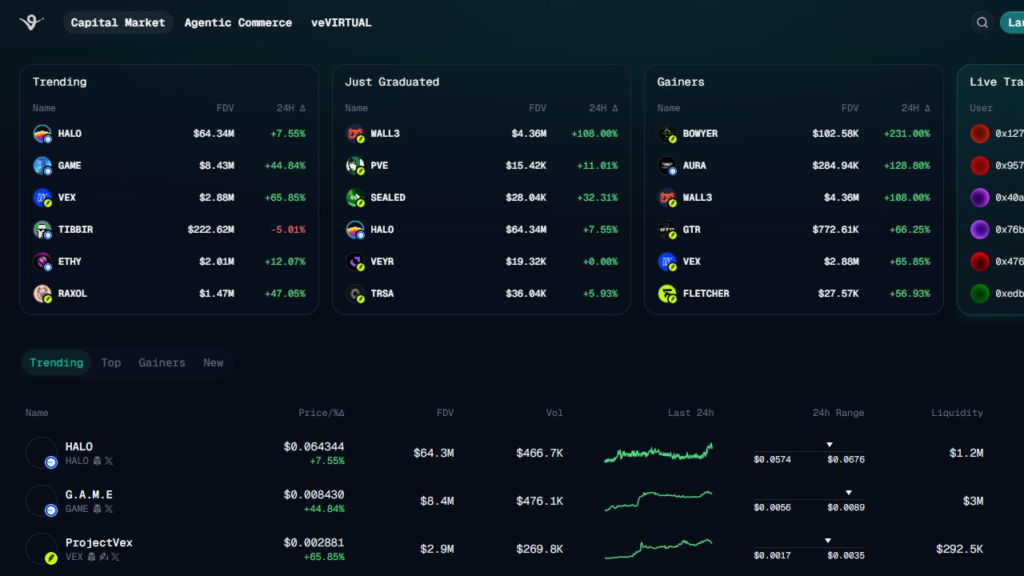Click the ProjectVex Last 24h sparkline chart
The height and width of the screenshot is (576, 1024).
658,549
